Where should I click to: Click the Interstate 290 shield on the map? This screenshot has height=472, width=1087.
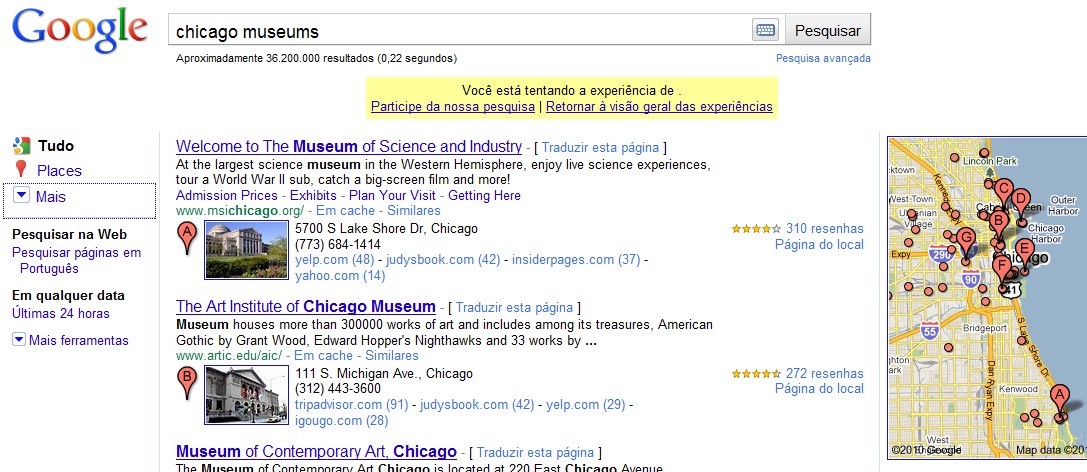tap(939, 254)
